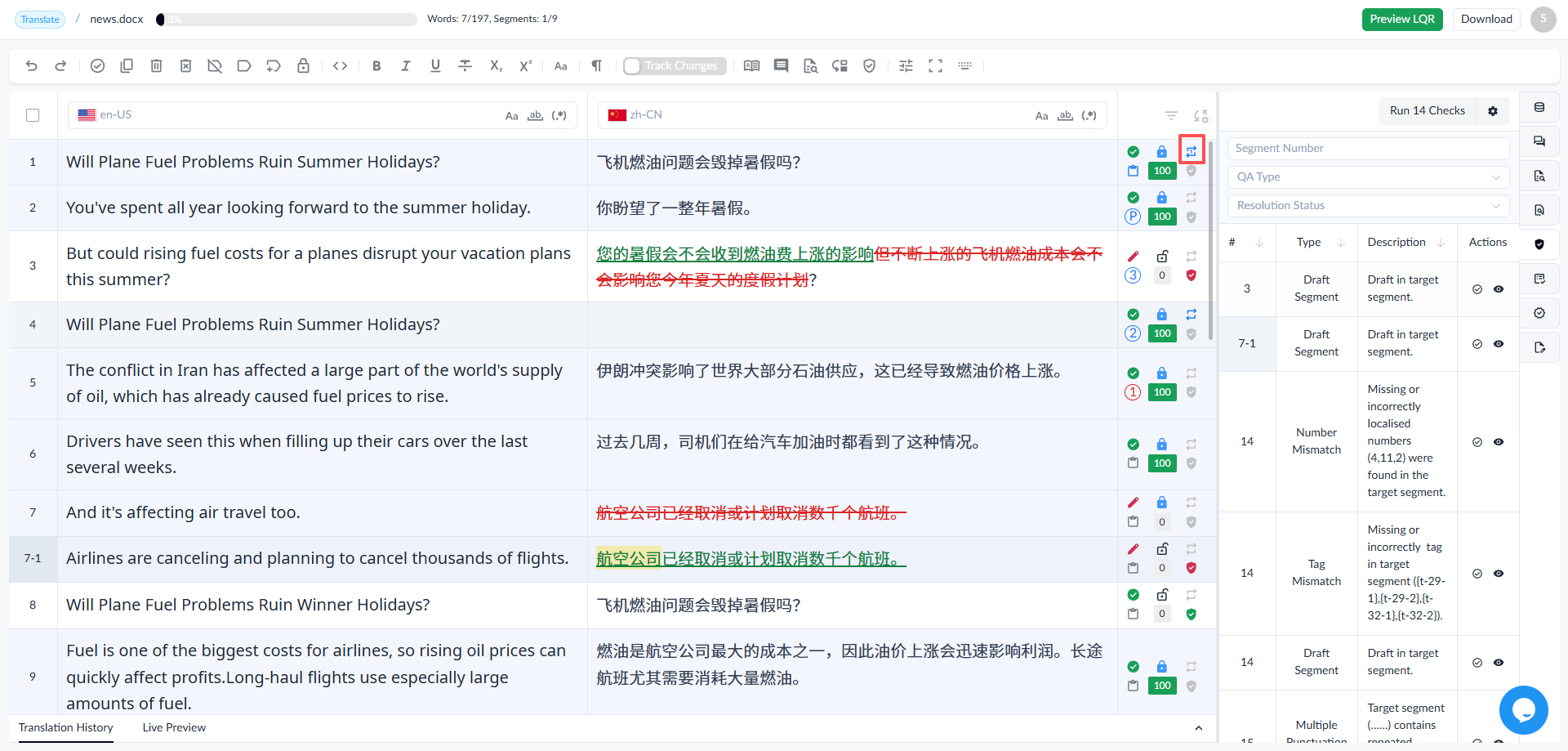Copy source to target toolbar icon

[x=127, y=65]
